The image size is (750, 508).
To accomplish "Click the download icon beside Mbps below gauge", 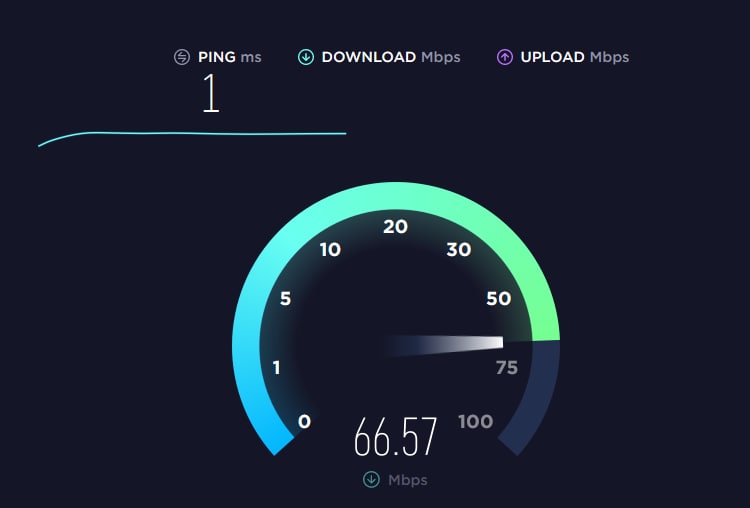I will pyautogui.click(x=371, y=479).
